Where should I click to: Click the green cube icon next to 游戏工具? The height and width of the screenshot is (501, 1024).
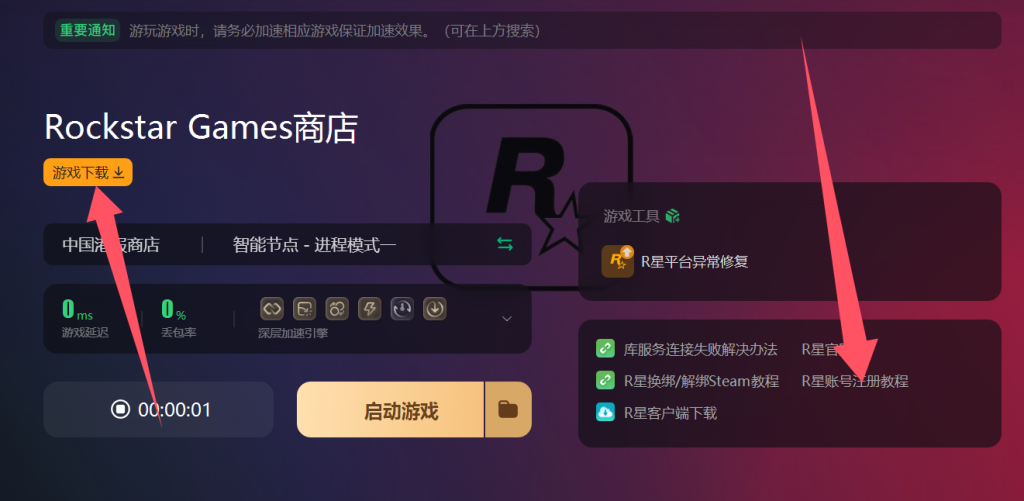[673, 216]
